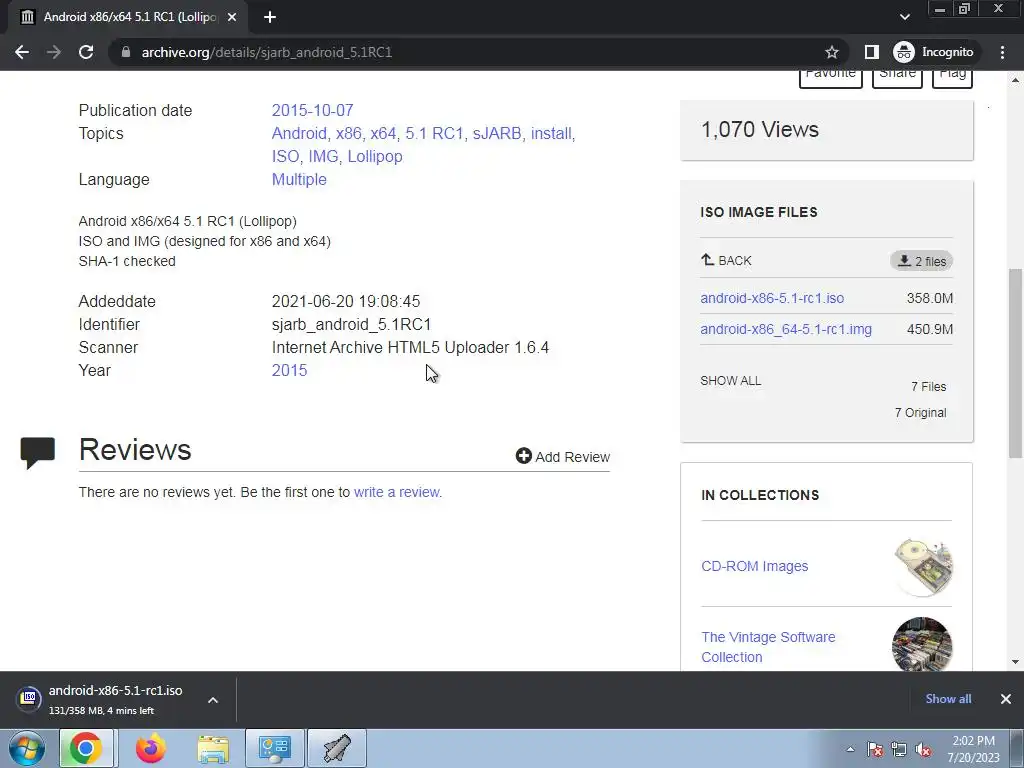Click the Add Review plus icon
The image size is (1024, 768).
click(x=523, y=456)
